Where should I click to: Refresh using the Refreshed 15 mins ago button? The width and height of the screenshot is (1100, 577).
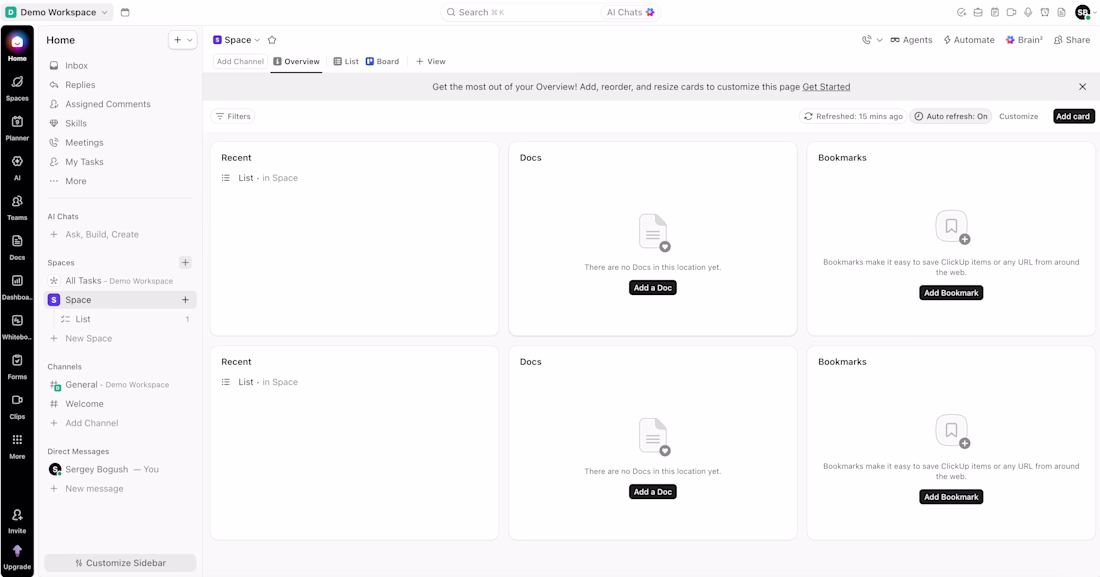coord(852,117)
